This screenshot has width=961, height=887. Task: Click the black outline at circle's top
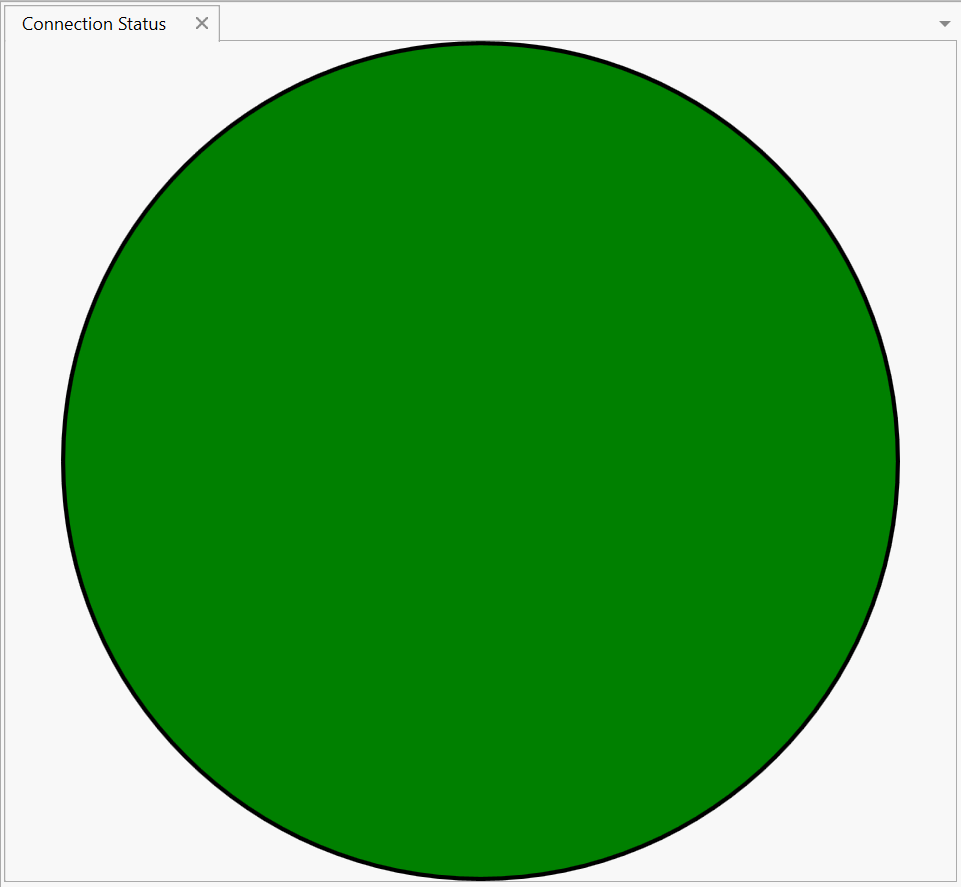click(x=480, y=44)
